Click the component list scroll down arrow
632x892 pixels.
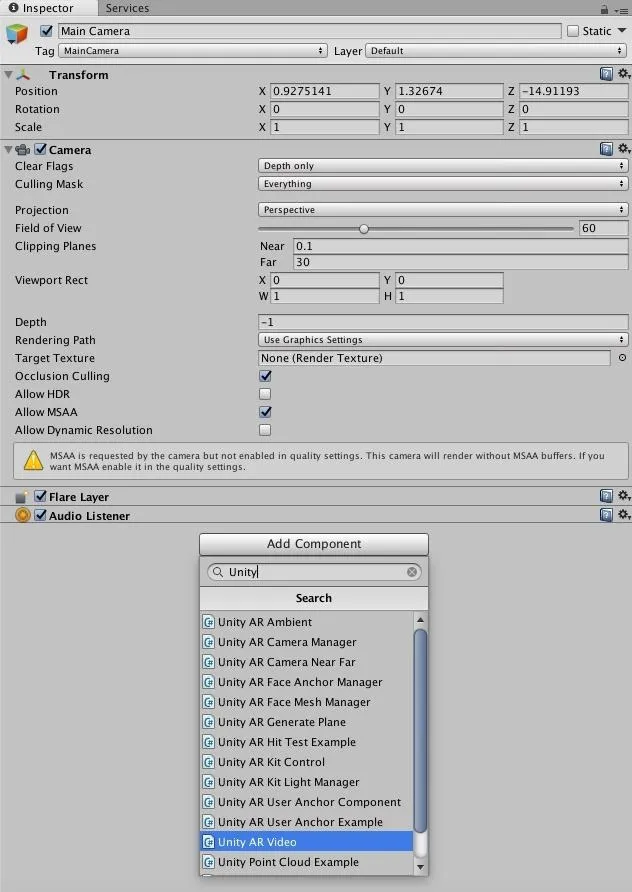(x=420, y=868)
